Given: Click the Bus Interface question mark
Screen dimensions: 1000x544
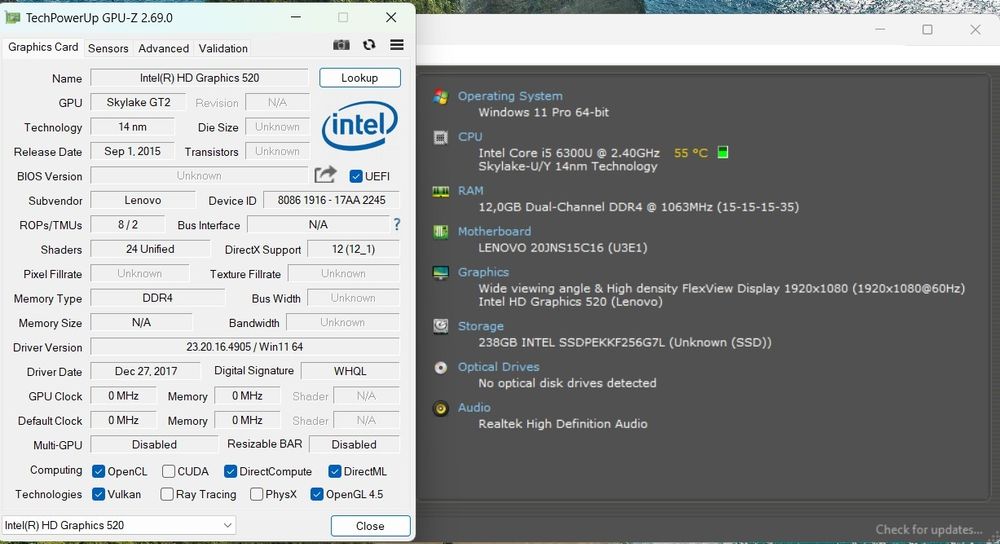Looking at the screenshot, I should tap(397, 224).
